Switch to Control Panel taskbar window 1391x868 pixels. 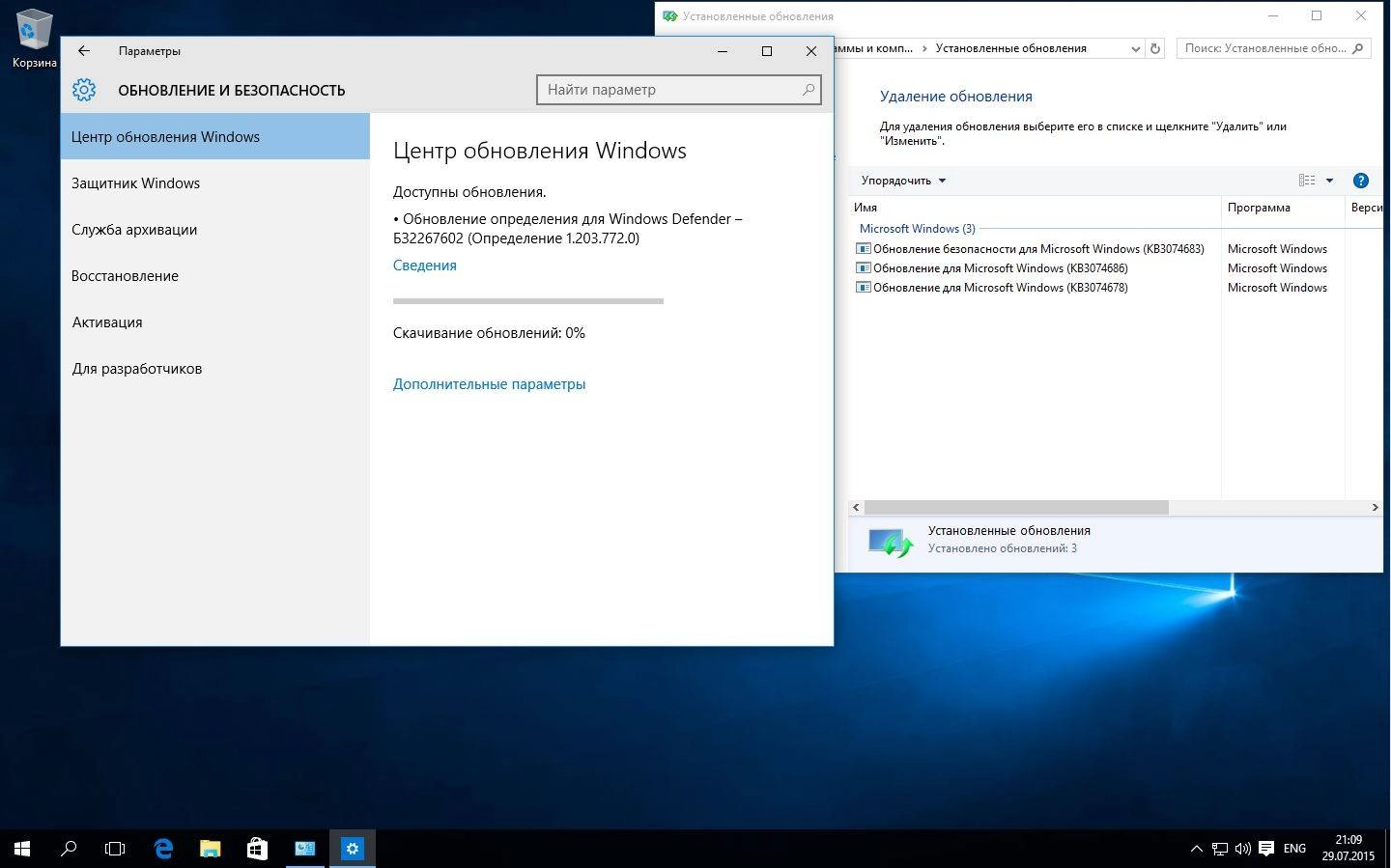pyautogui.click(x=304, y=849)
